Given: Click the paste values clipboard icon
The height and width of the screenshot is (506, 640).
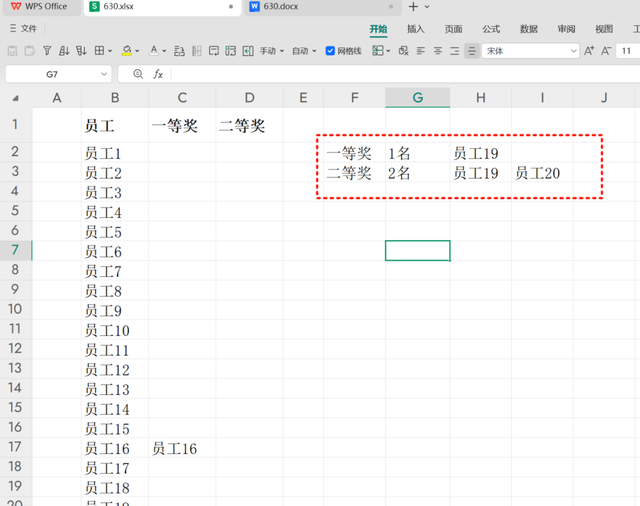Looking at the screenshot, I should pos(13,51).
